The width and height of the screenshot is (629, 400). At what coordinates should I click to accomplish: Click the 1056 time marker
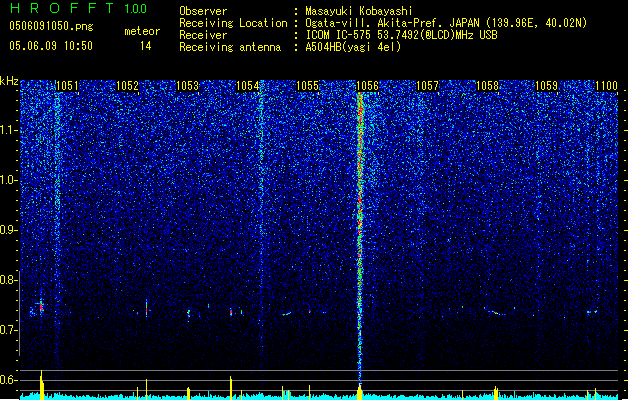pyautogui.click(x=367, y=85)
